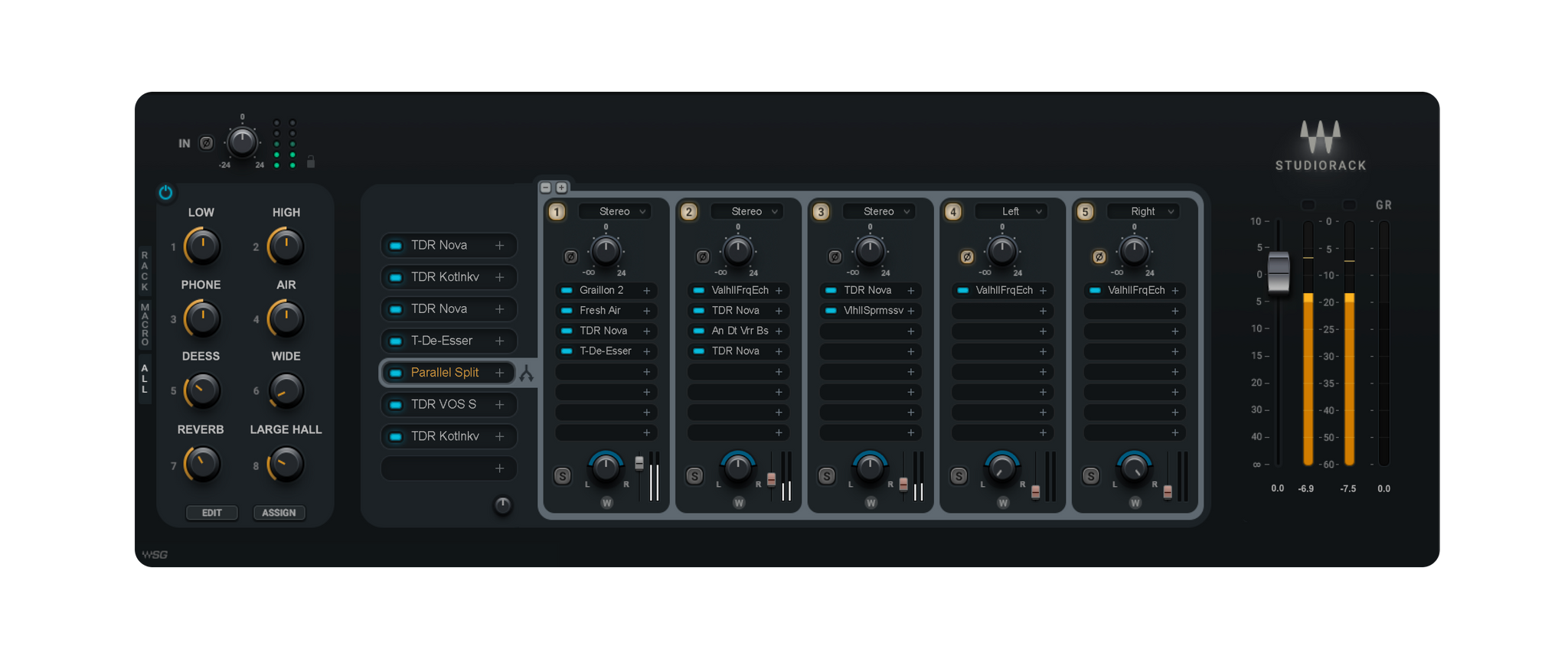Switch to the RACK view tab
Image resolution: width=1568 pixels, height=659 pixels.
[145, 270]
